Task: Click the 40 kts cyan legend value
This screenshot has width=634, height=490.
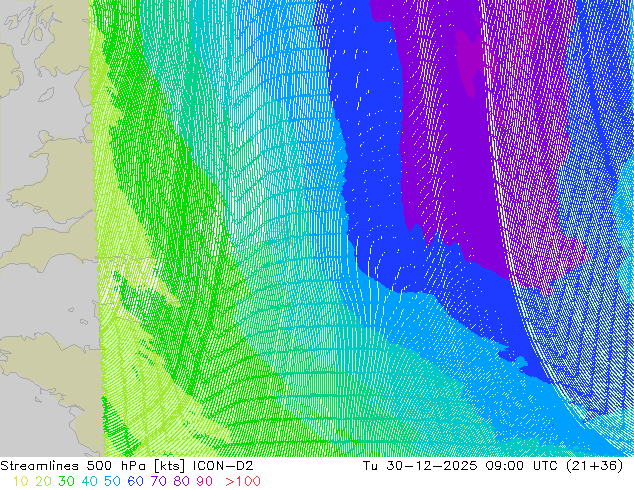Action: click(x=89, y=481)
